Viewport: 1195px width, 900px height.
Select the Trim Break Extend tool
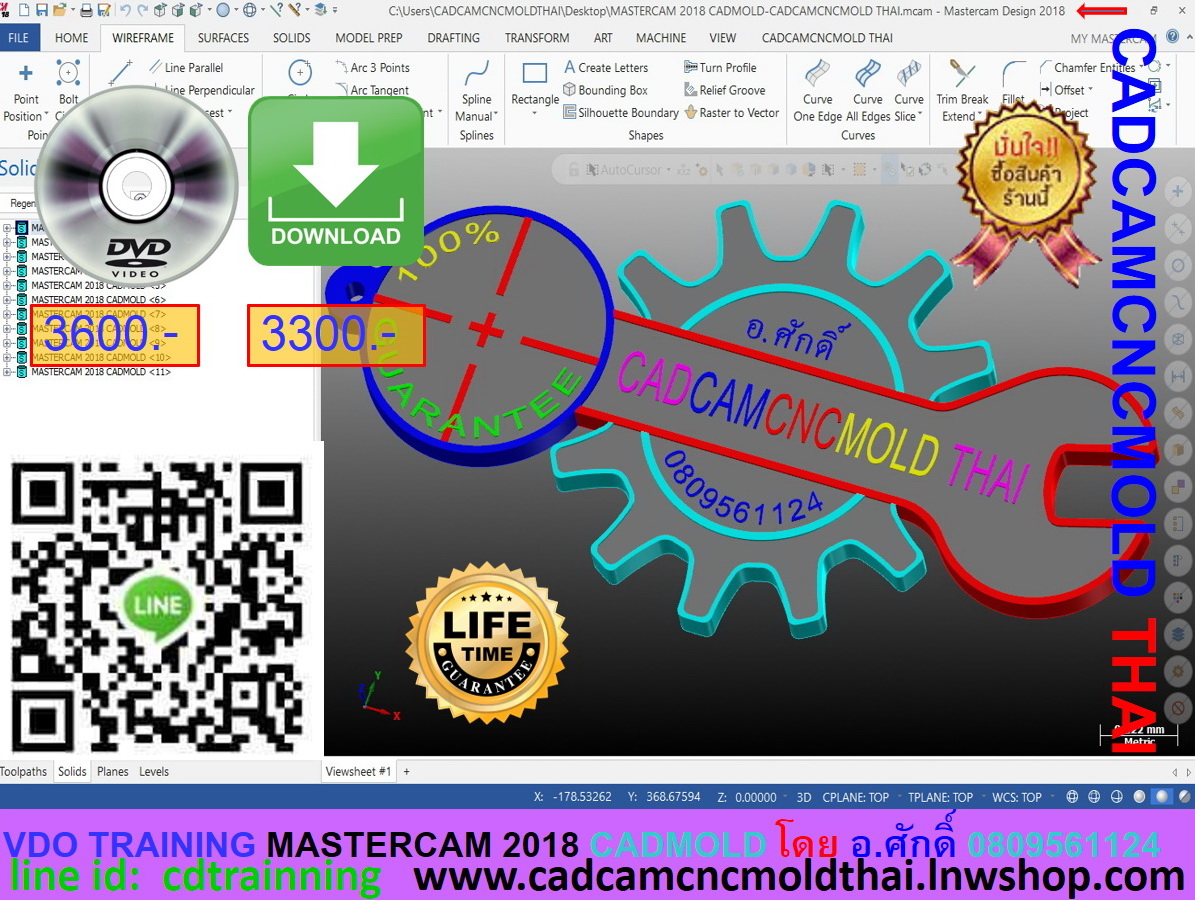coord(961,74)
